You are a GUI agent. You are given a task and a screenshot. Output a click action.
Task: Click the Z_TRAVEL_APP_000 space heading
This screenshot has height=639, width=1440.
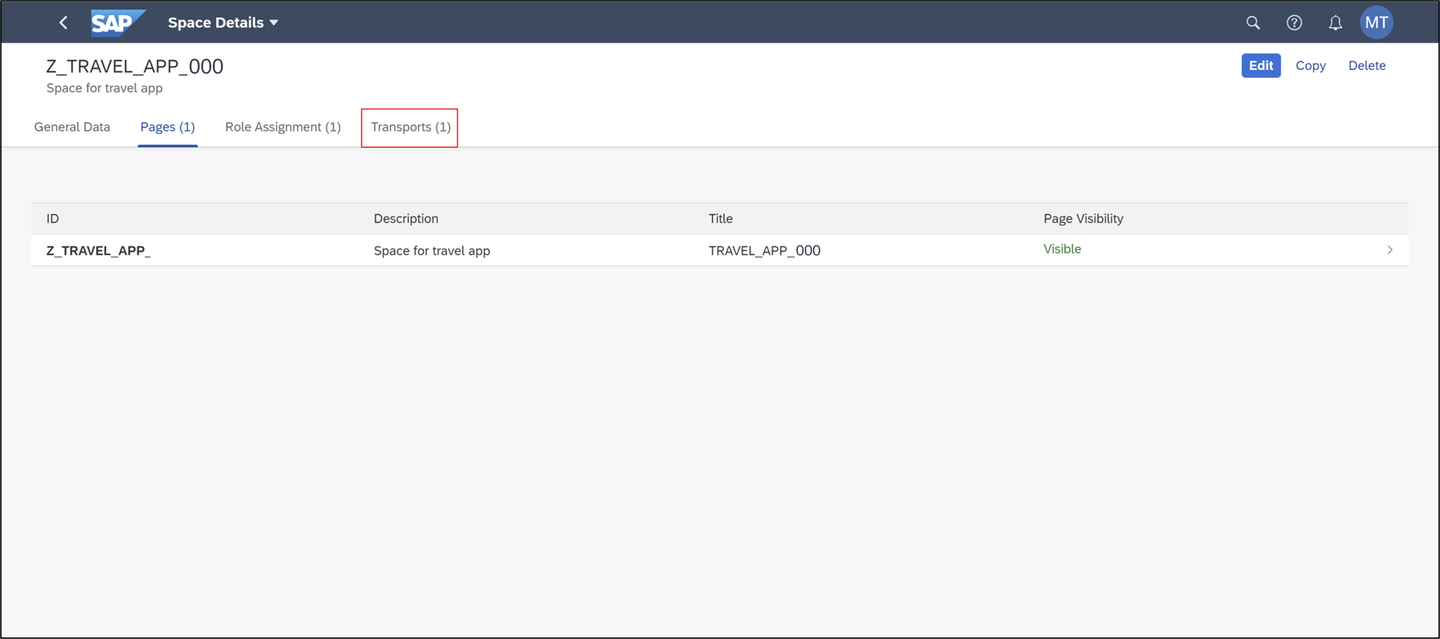135,66
